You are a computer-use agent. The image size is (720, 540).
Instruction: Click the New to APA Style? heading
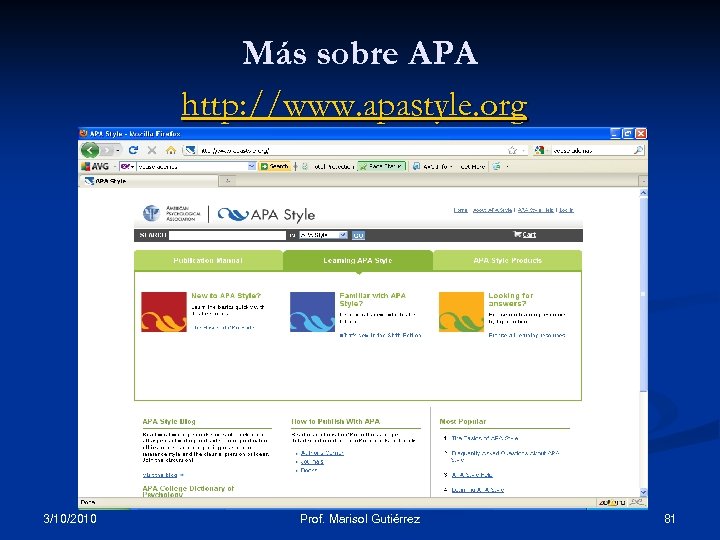coord(226,296)
